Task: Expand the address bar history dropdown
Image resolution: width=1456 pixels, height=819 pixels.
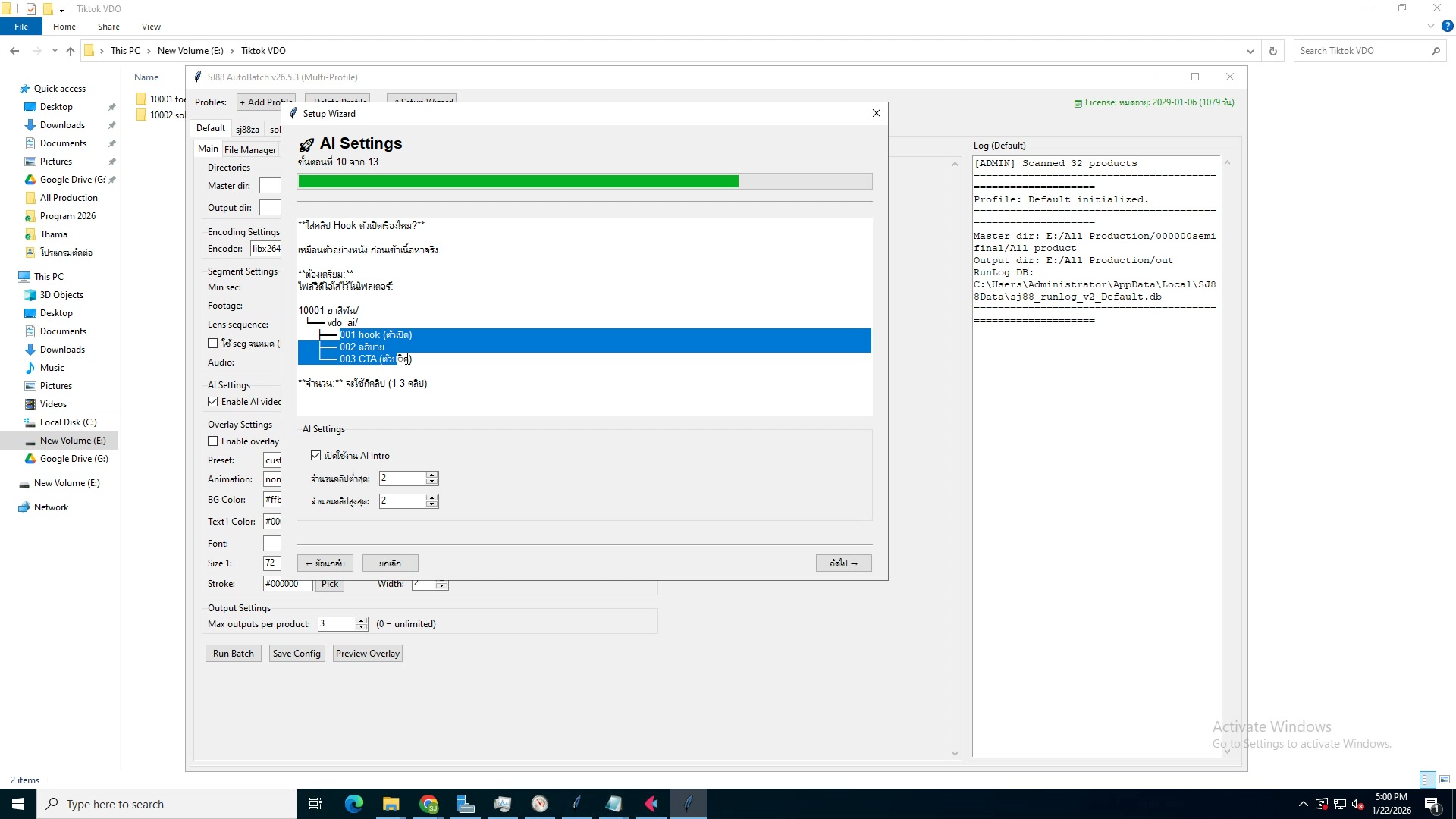Action: tap(1250, 51)
